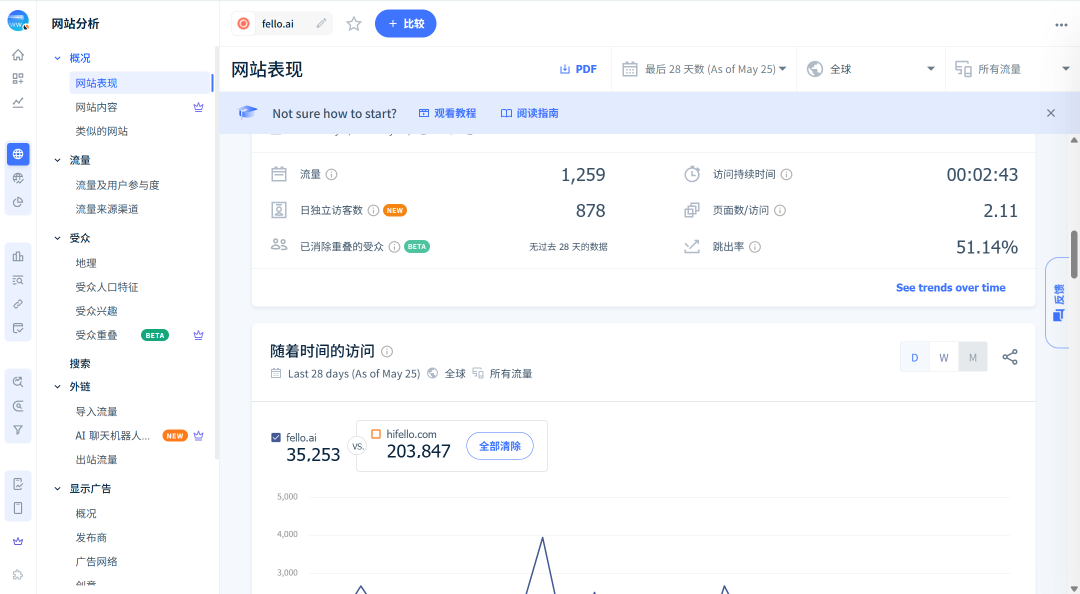
Task: Click the purple crown upgrade icon in rail
Action: point(18,542)
